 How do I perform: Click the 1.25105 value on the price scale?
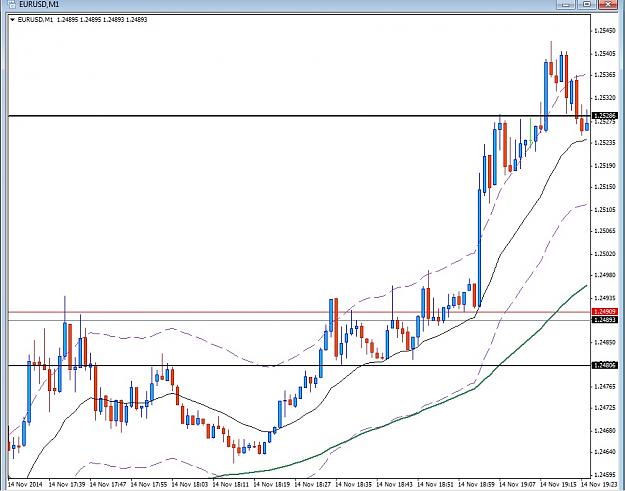[x=605, y=209]
